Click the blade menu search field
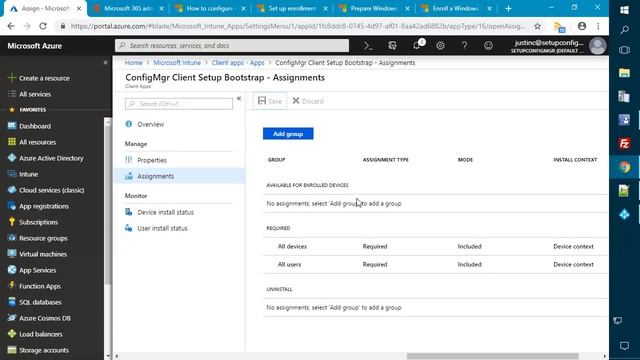The width and height of the screenshot is (640, 360). (x=179, y=104)
